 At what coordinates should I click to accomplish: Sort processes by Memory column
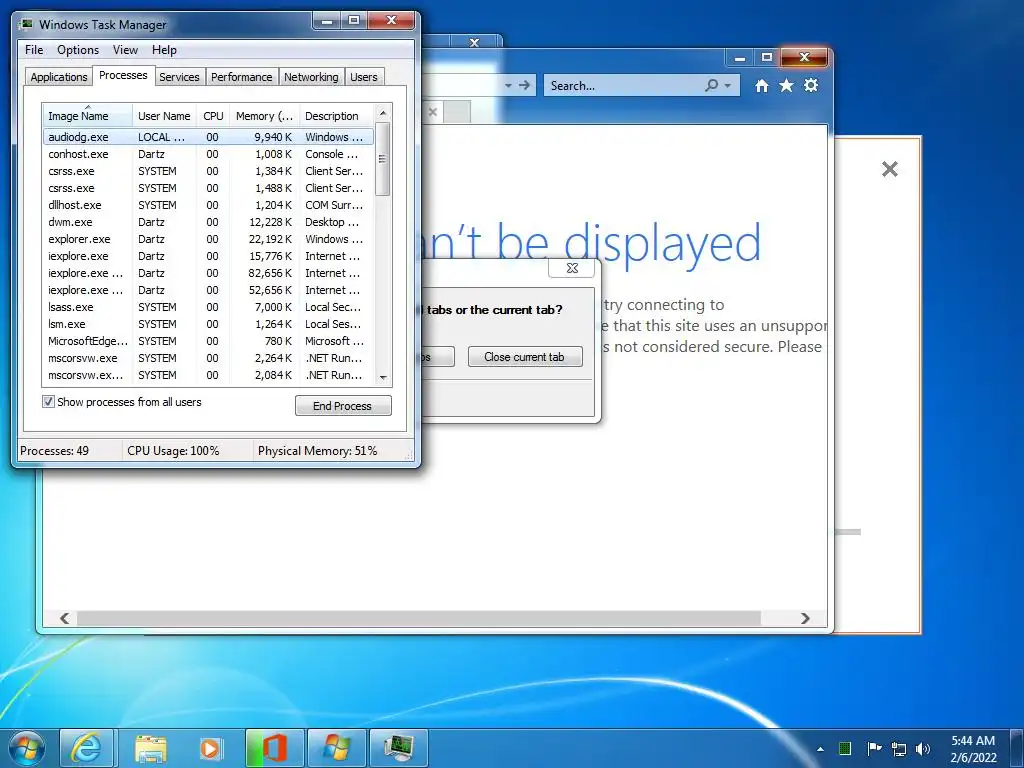pos(264,116)
